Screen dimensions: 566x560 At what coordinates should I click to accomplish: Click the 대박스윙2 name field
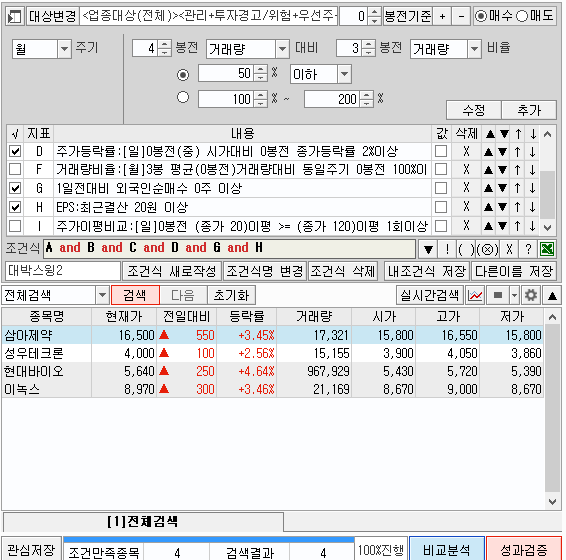point(63,271)
